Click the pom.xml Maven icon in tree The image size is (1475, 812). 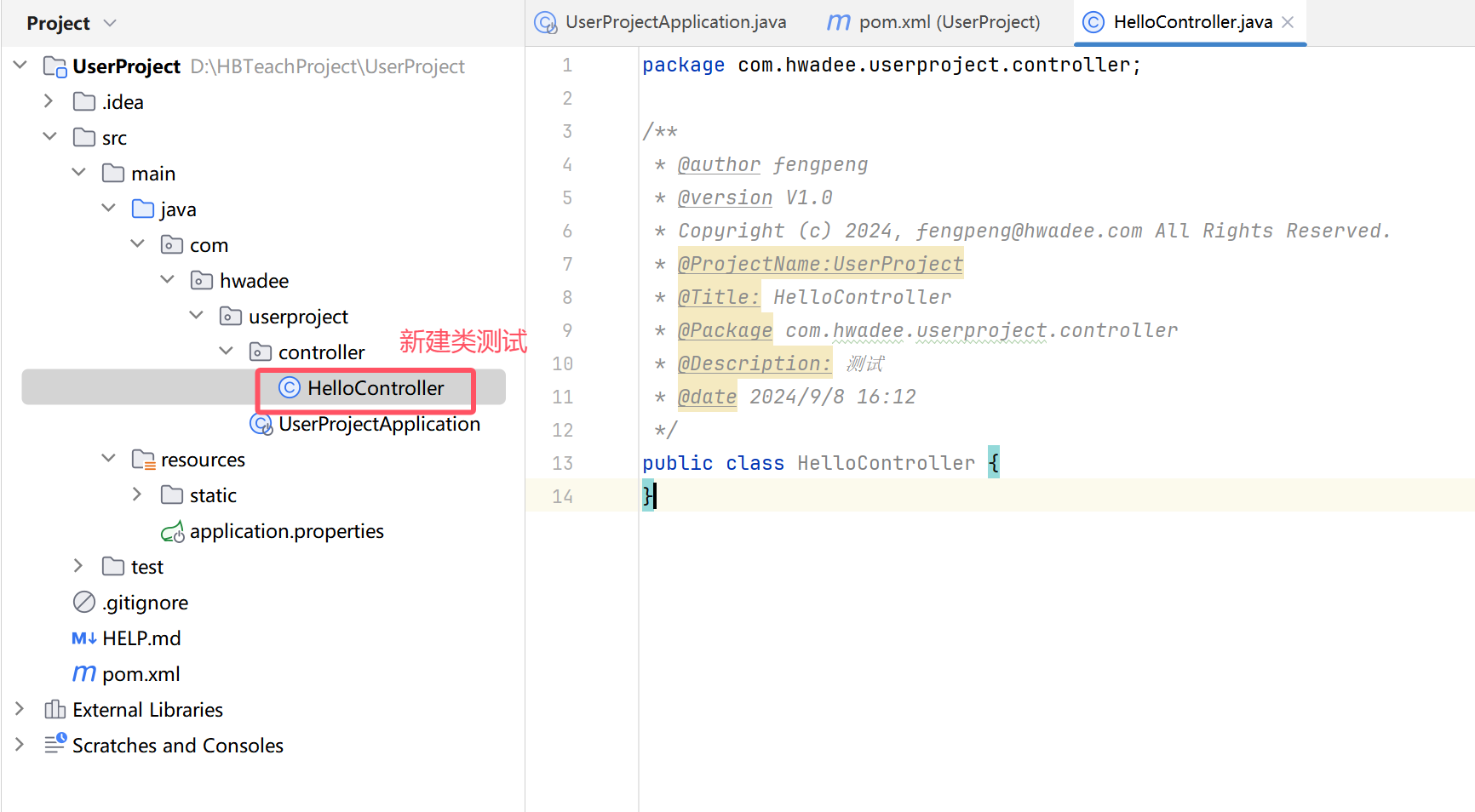point(84,673)
